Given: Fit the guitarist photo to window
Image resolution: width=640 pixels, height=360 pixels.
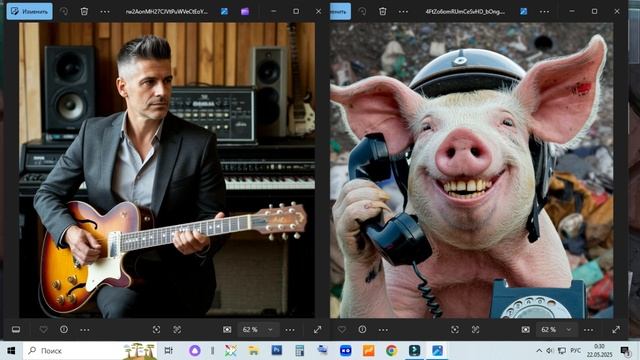Looking at the screenshot, I should [x=227, y=329].
